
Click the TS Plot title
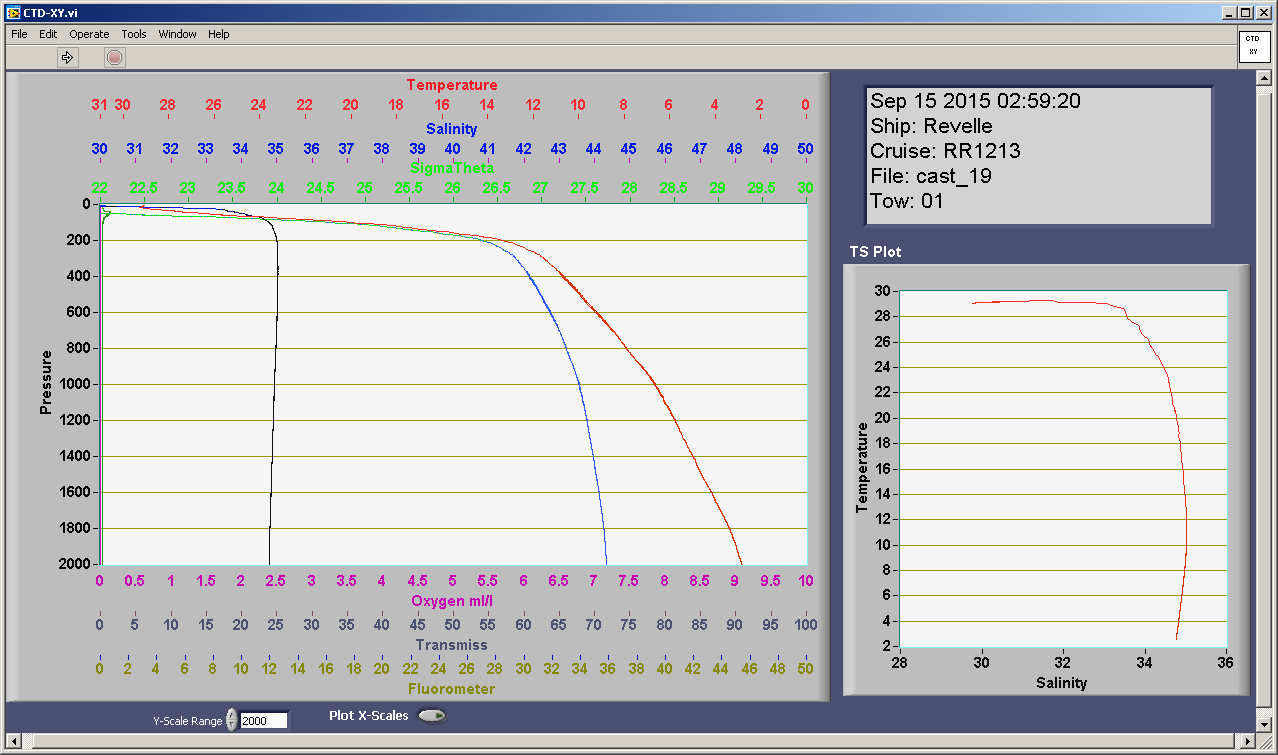(875, 252)
